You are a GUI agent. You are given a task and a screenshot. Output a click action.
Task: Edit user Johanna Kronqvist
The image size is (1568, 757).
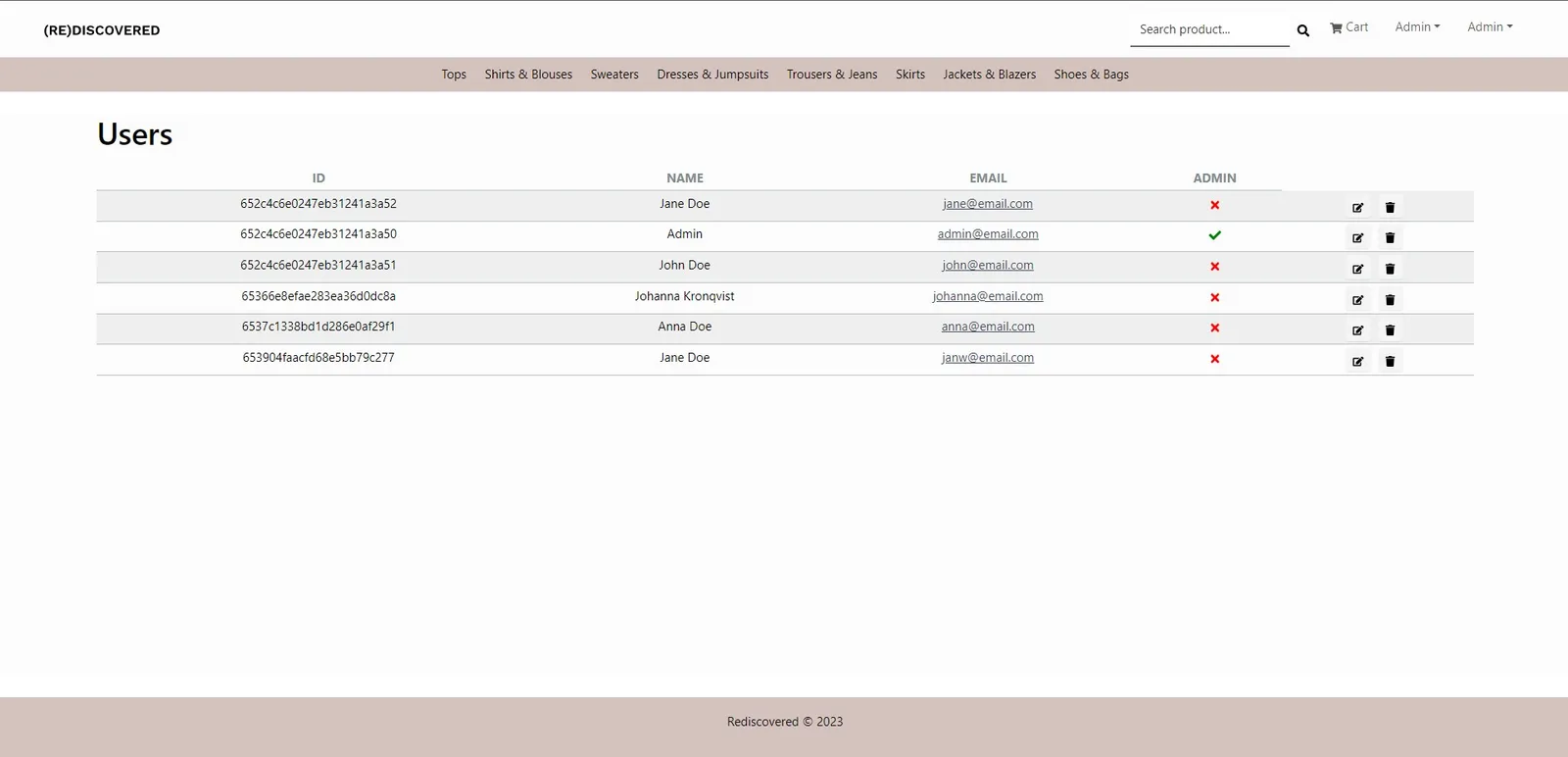click(x=1358, y=299)
